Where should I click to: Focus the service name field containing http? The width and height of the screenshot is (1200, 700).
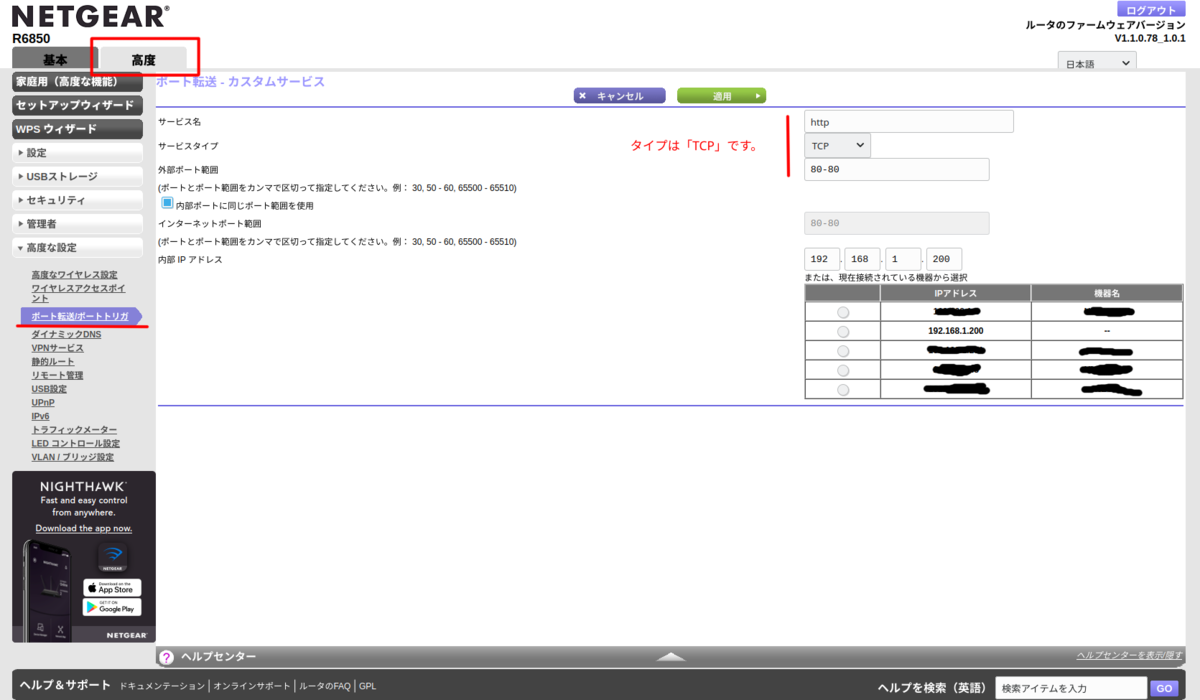(909, 122)
